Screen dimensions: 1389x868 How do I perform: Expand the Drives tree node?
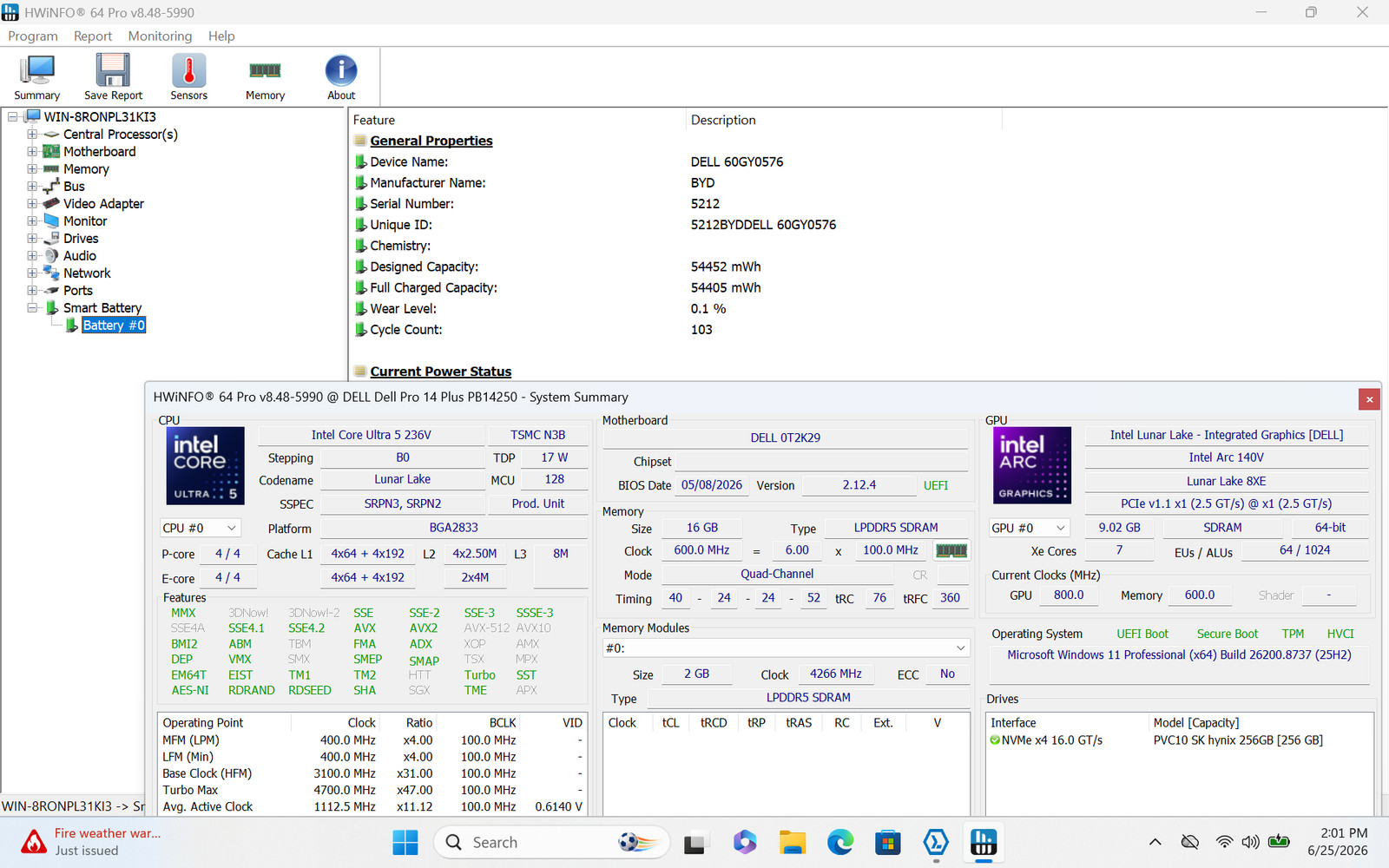pyautogui.click(x=32, y=239)
